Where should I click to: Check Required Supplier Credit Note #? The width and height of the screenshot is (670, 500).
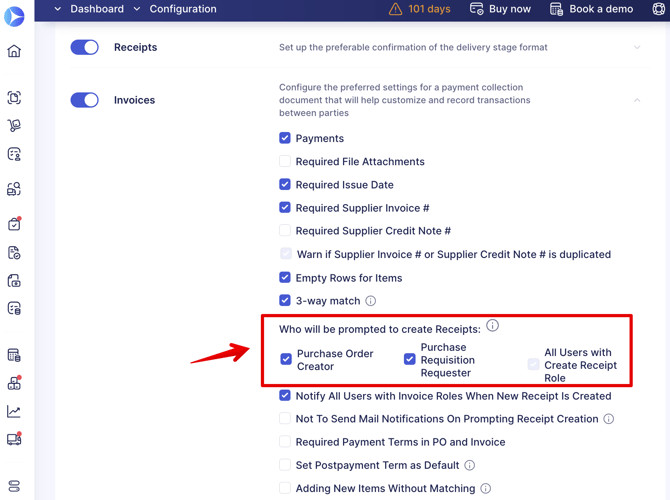[x=285, y=230]
